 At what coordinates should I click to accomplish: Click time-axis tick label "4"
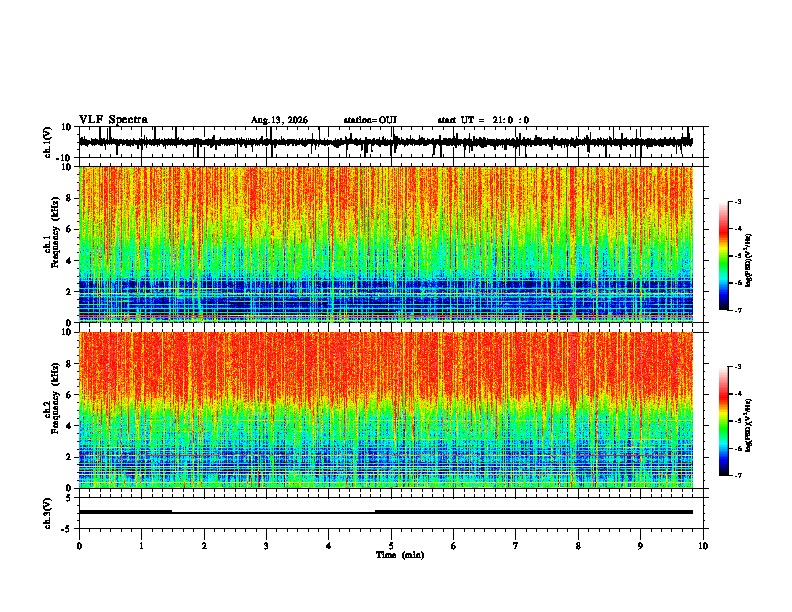click(329, 546)
